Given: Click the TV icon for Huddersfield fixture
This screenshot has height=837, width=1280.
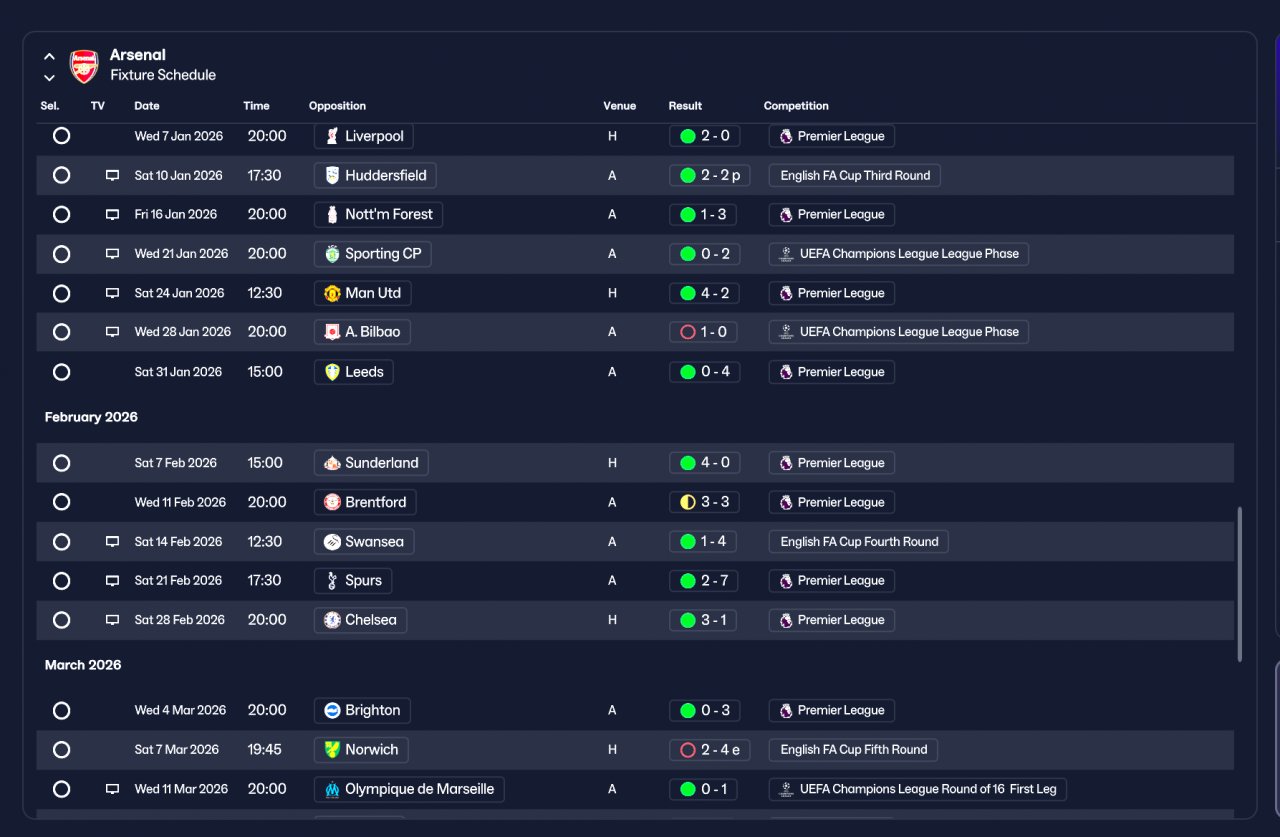Looking at the screenshot, I should coord(112,175).
